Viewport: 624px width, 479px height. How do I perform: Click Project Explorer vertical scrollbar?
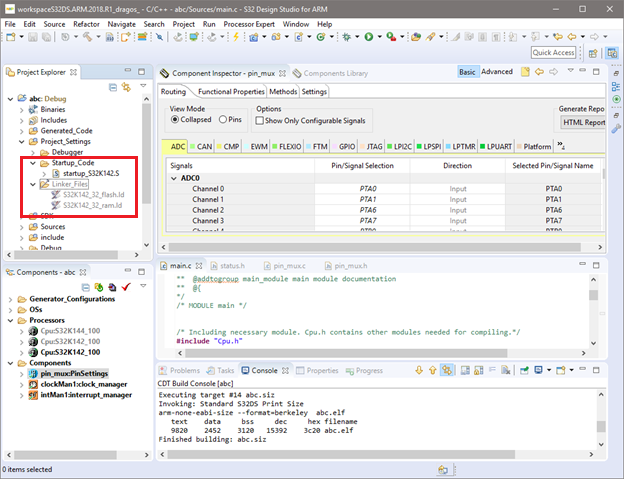point(146,153)
